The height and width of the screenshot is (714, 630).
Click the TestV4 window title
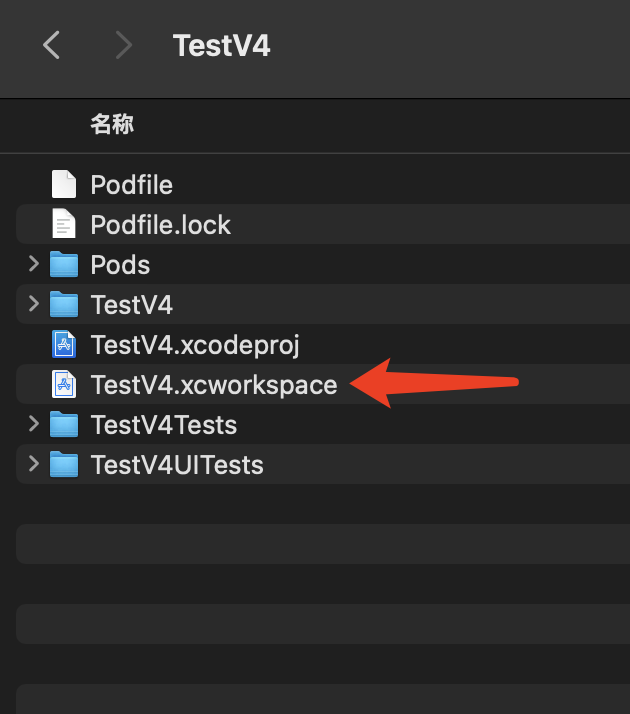[221, 46]
